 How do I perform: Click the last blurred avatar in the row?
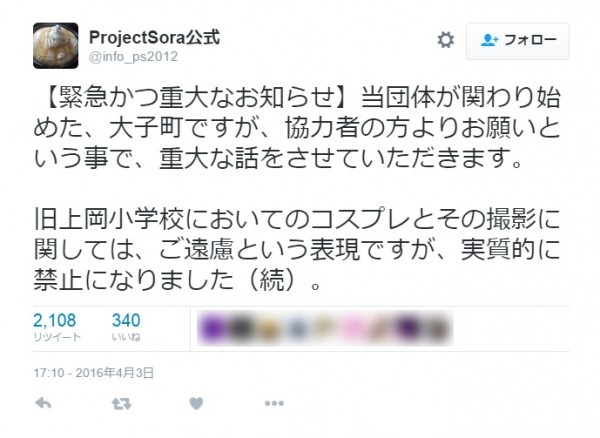coord(437,329)
